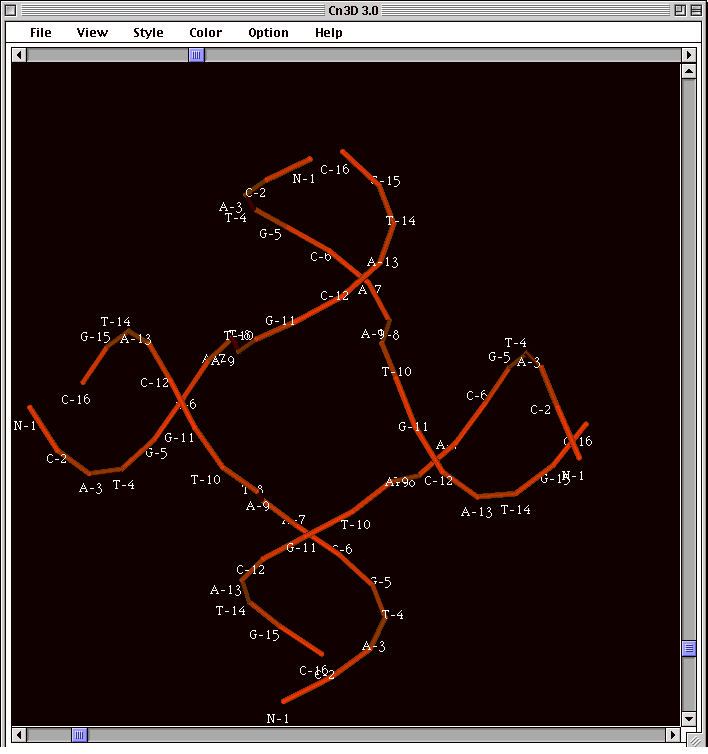The height and width of the screenshot is (754, 708).
Task: Click the A-13 label in the left strand
Action: click(x=136, y=339)
